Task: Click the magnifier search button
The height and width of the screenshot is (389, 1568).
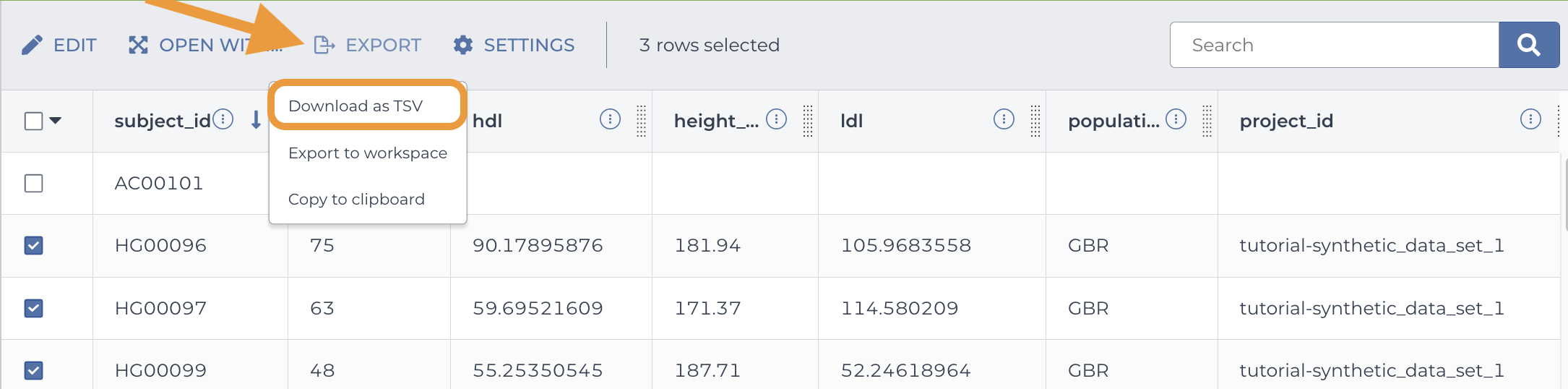Action: pyautogui.click(x=1529, y=45)
